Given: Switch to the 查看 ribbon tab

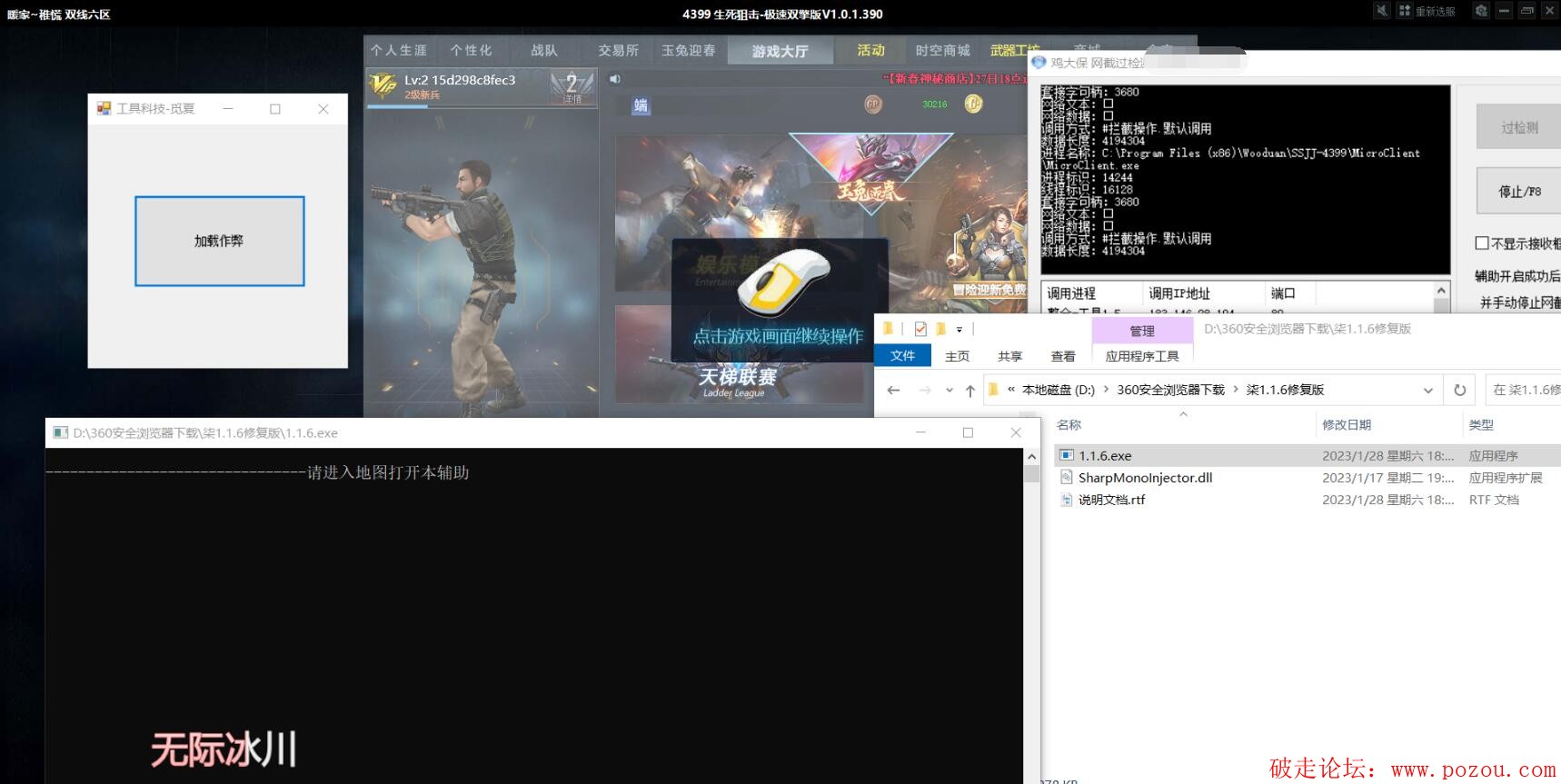Looking at the screenshot, I should pos(1062,356).
